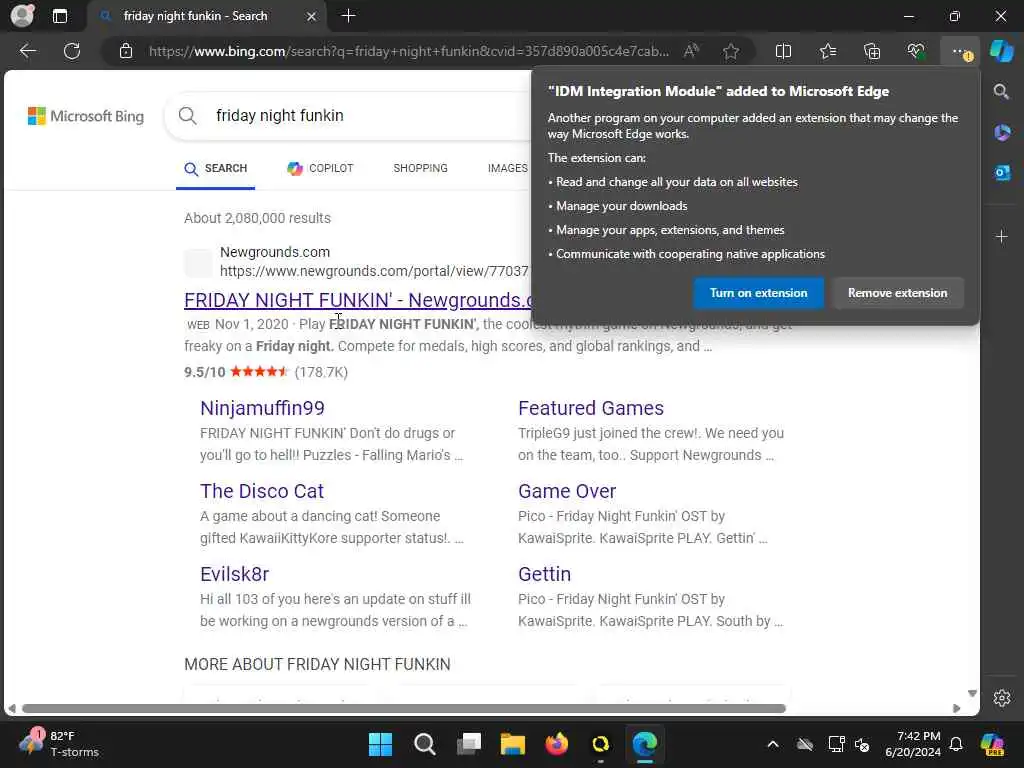1024x768 pixels.
Task: View site information lock icon
Action: click(126, 51)
